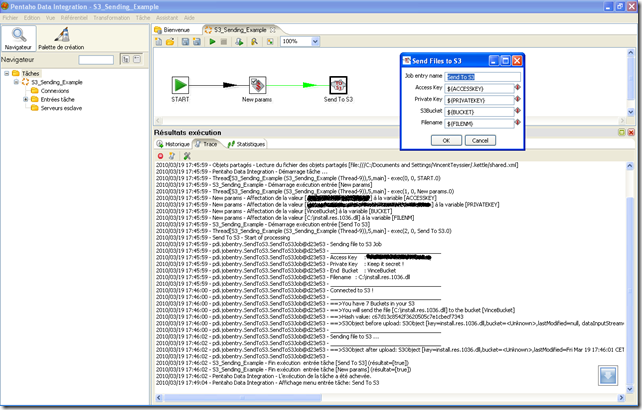Image resolution: width=642 pixels, height=410 pixels.
Task: Click the red stop log icon
Action: click(x=160, y=156)
